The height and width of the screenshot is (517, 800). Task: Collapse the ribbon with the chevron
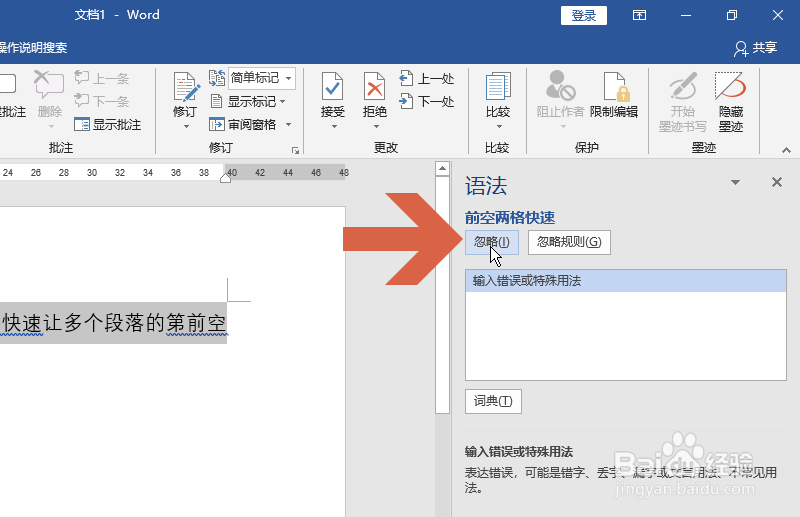(786, 151)
